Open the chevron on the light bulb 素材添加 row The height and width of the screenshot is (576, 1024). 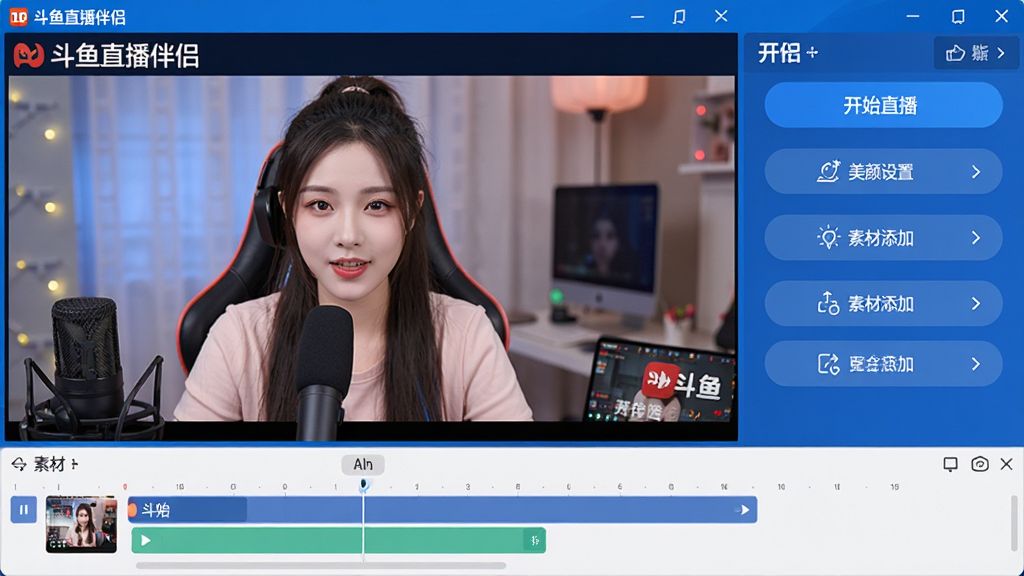(x=976, y=238)
